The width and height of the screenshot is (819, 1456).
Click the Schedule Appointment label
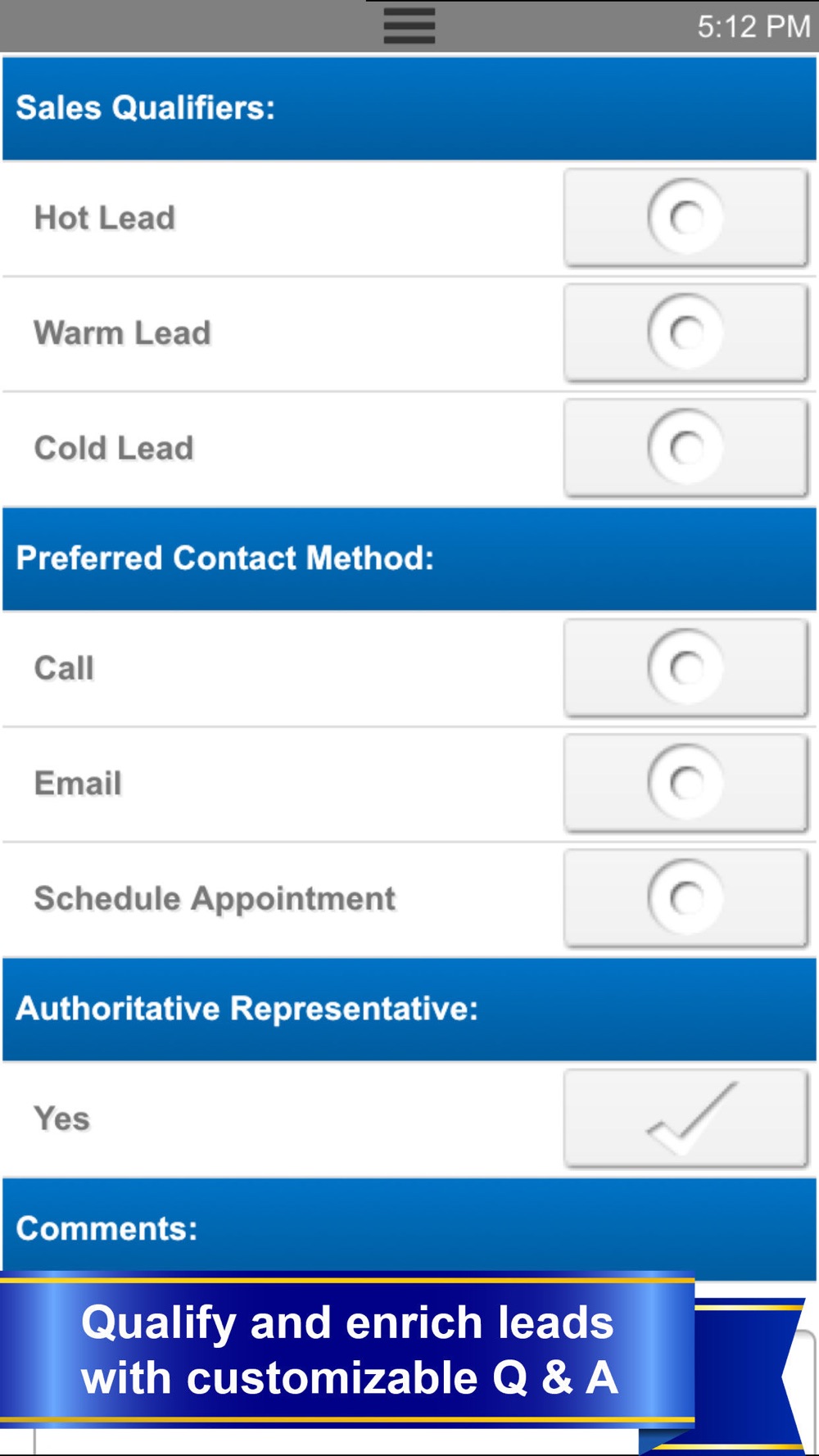click(215, 898)
